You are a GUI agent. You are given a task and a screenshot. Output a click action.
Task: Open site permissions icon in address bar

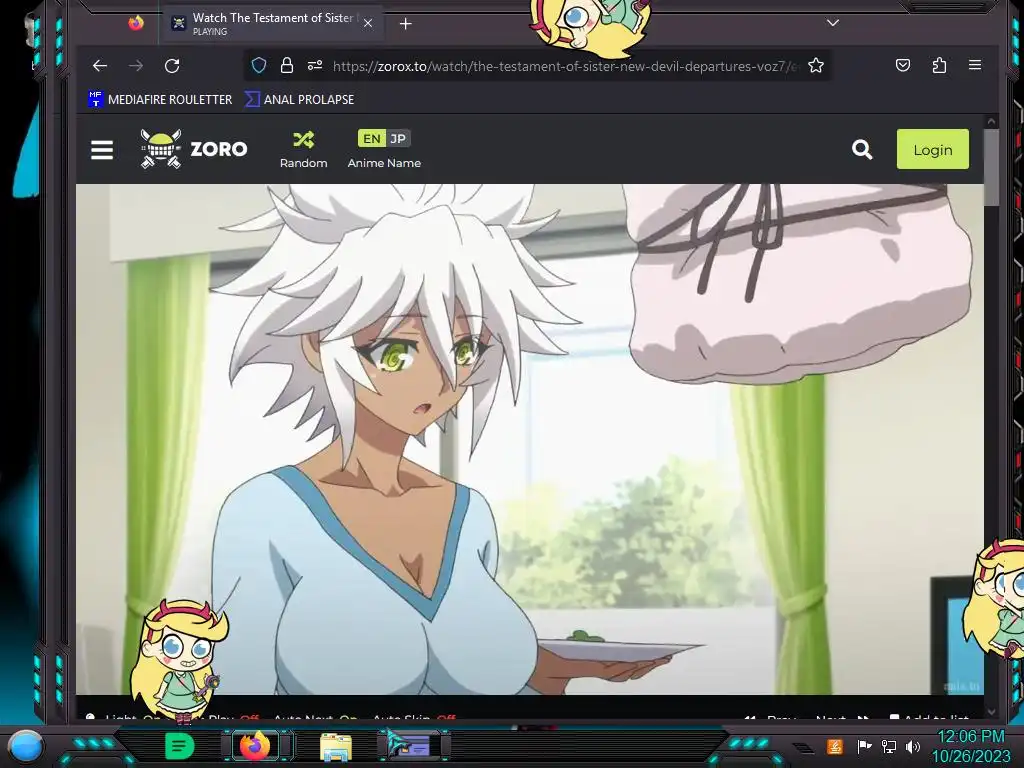click(315, 65)
